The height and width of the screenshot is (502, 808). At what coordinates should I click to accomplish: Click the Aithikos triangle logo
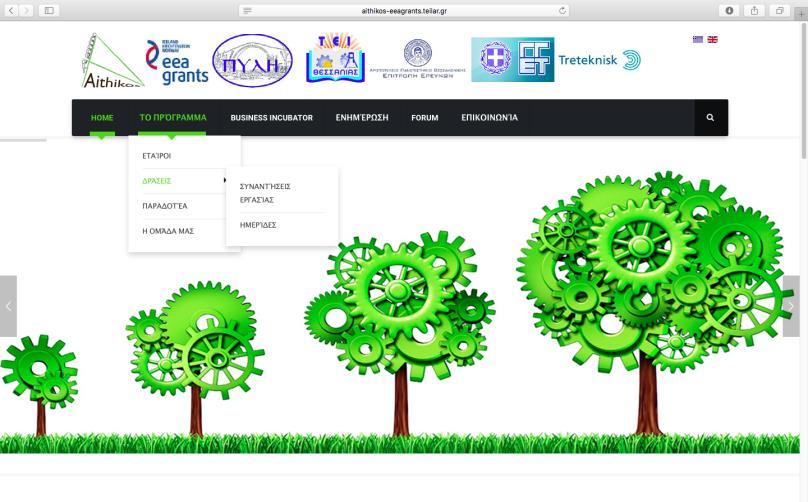click(112, 60)
